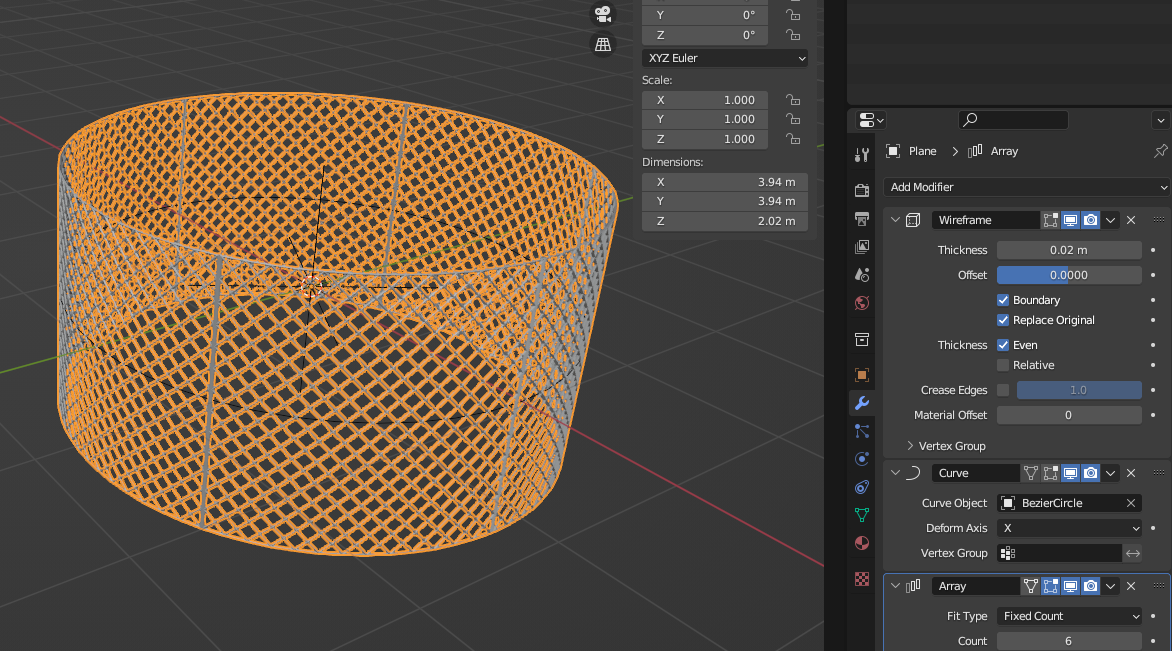Screen dimensions: 1172x651
Task: Open Curve modifier extras dropdown arrow
Action: pyautogui.click(x=1111, y=473)
